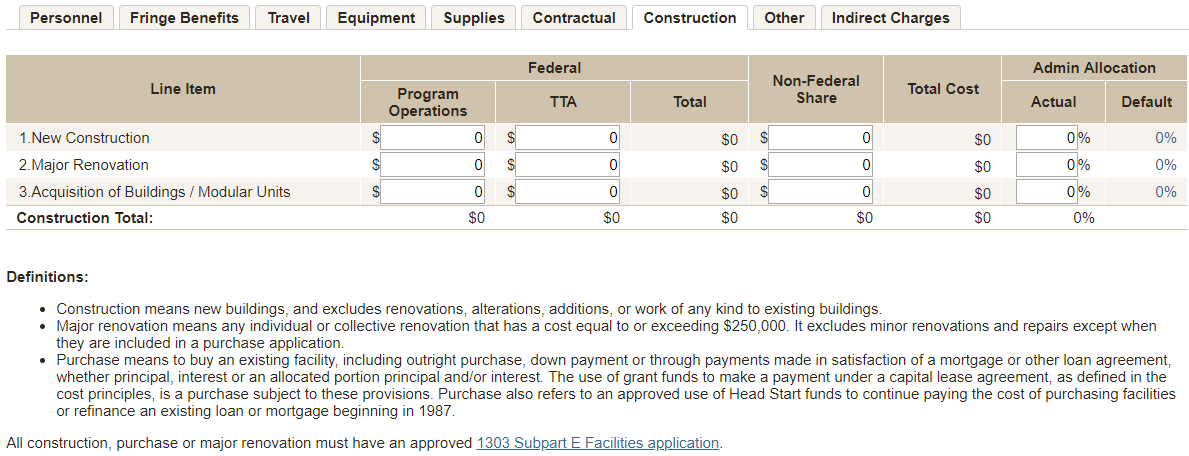Select the Travel tab
Viewport: 1189px width, 456px height.
point(288,18)
